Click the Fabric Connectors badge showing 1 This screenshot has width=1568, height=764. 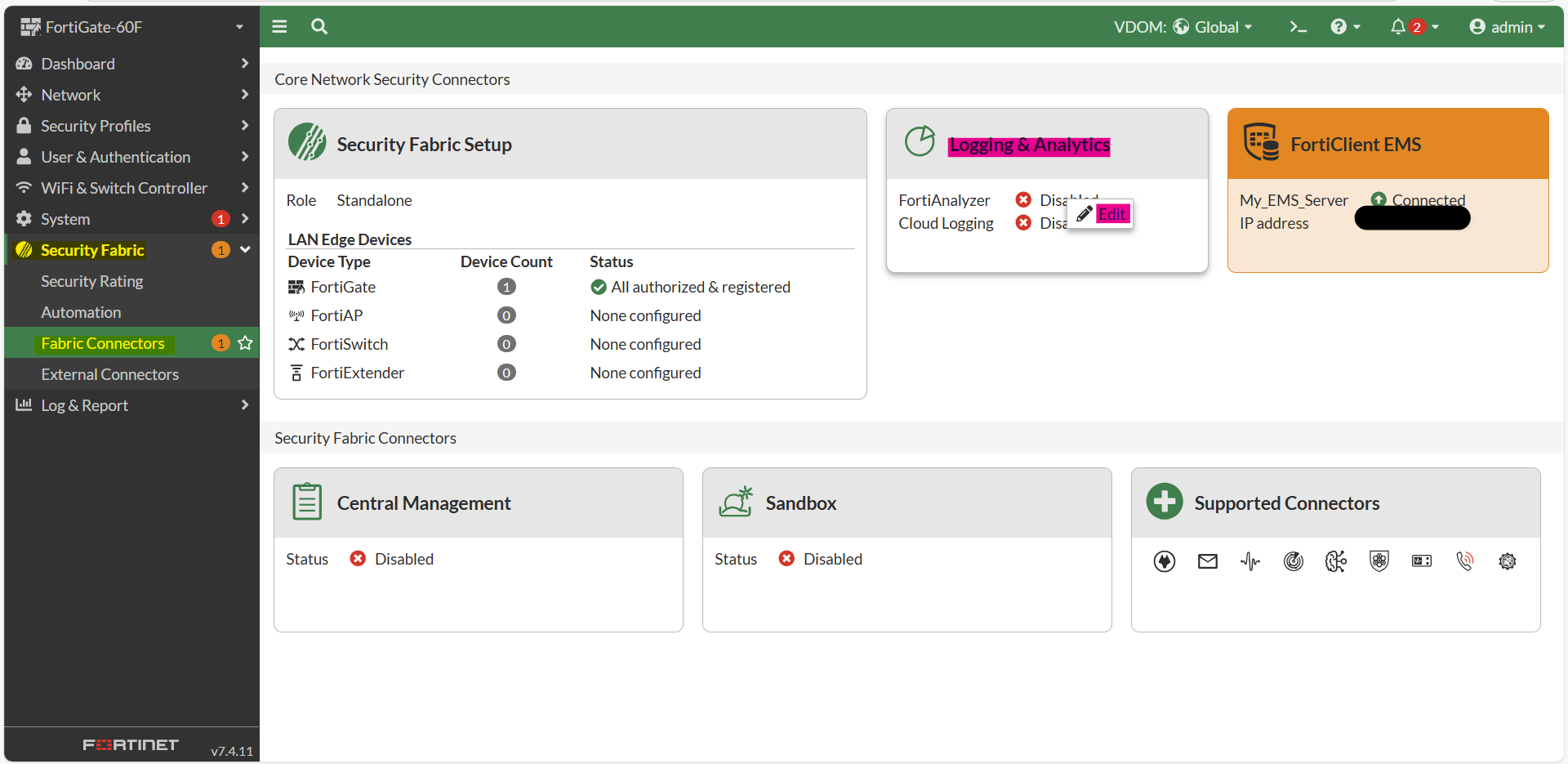(220, 343)
